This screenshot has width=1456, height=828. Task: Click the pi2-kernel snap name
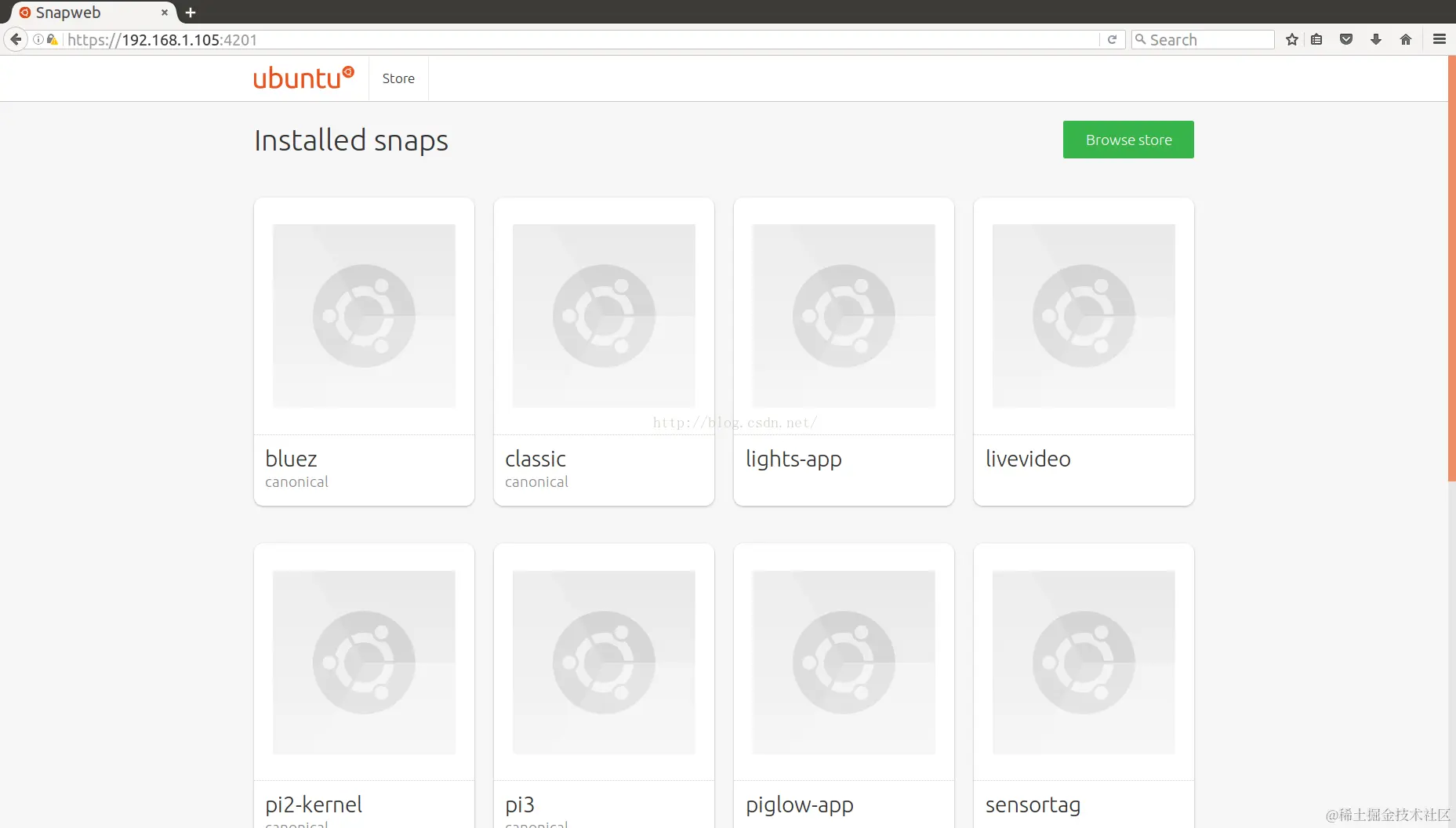coord(314,805)
